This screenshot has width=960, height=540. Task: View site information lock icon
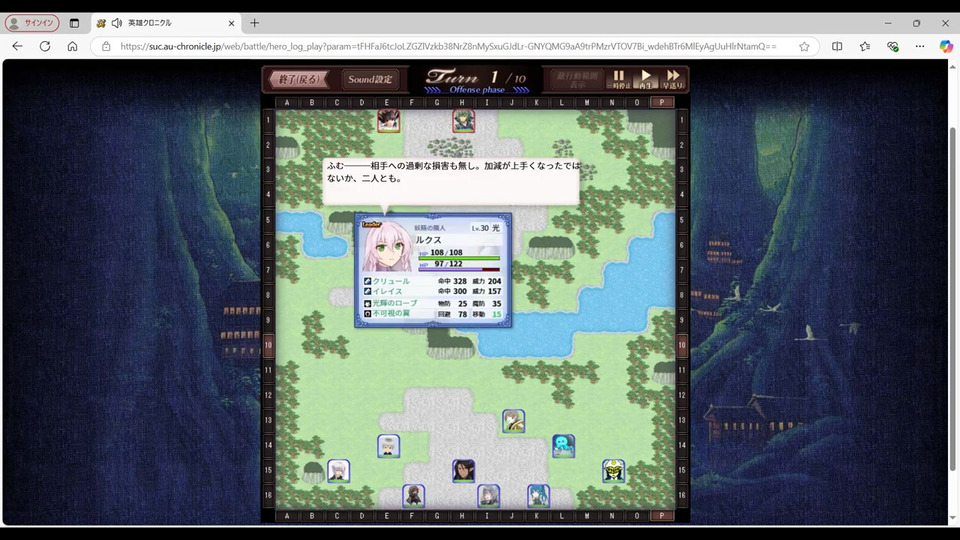pos(106,47)
